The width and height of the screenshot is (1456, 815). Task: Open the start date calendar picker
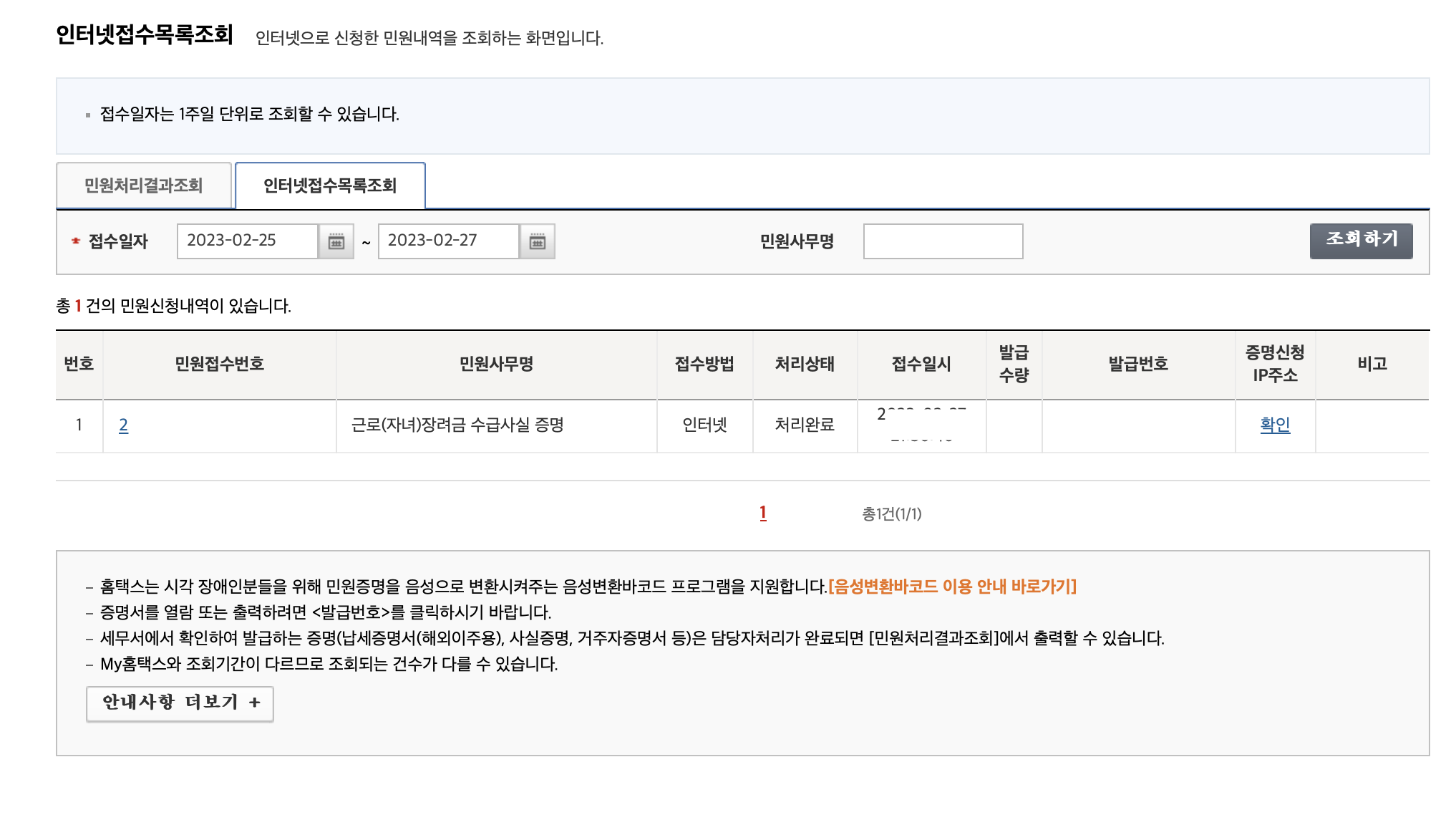(x=336, y=241)
